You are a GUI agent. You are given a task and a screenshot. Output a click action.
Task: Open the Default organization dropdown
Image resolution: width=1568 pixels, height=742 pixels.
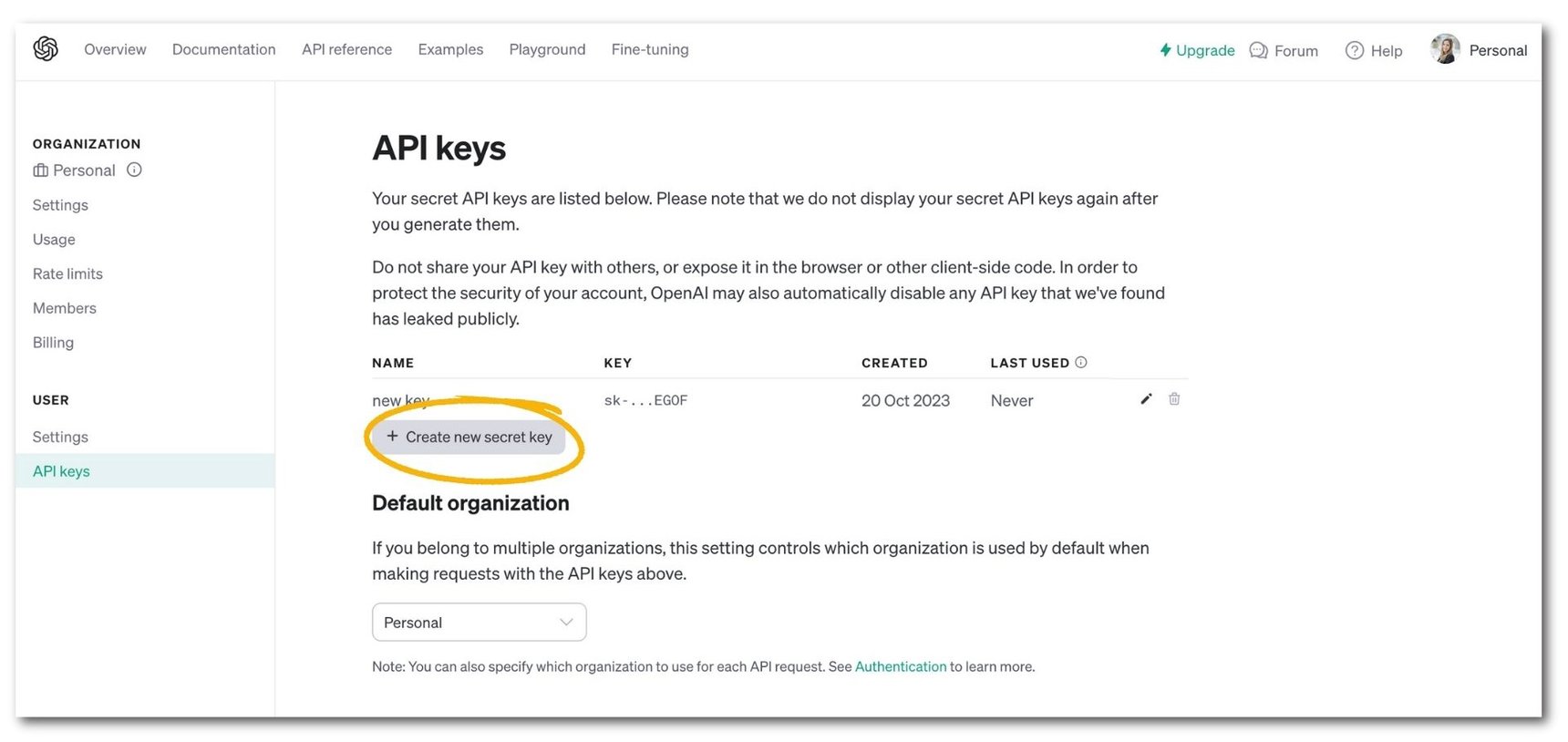pyautogui.click(x=479, y=622)
